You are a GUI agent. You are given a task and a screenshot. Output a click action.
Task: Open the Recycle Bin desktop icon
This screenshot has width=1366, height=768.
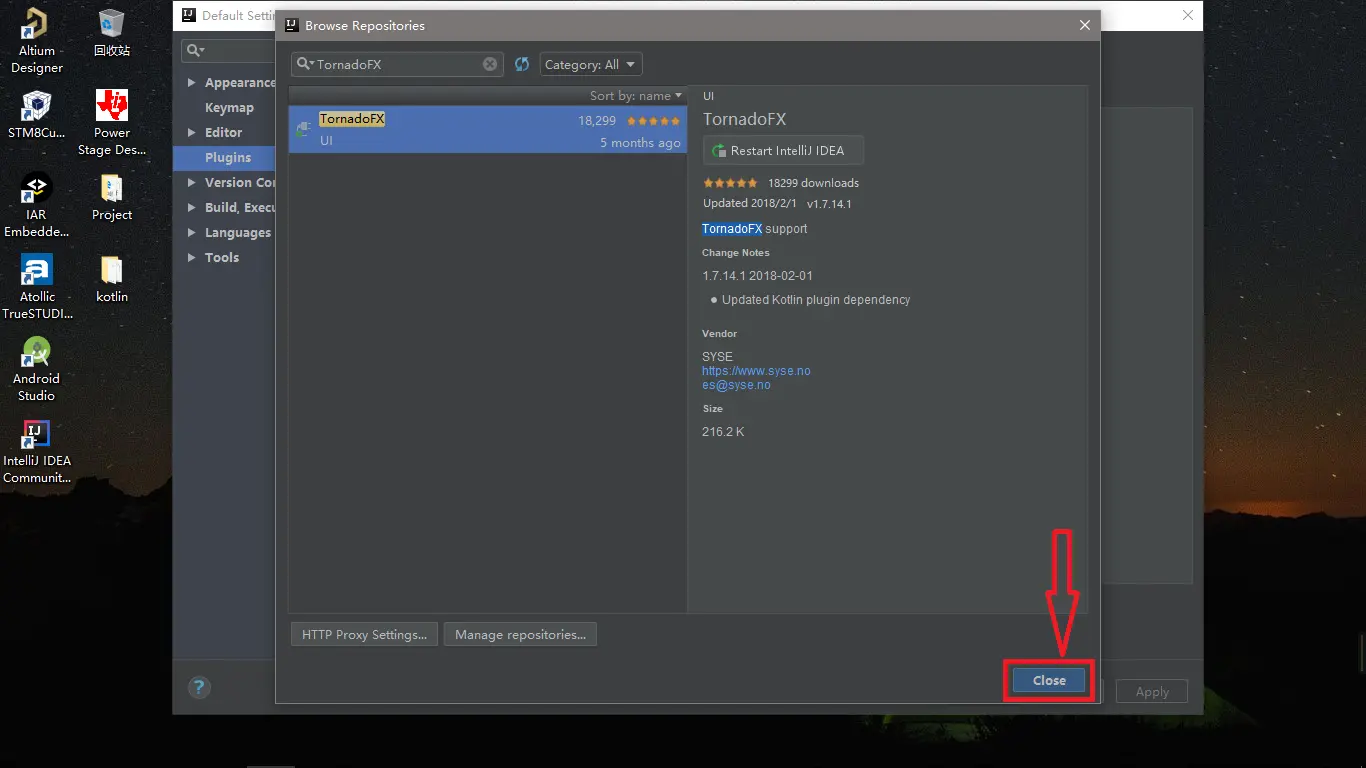112,33
